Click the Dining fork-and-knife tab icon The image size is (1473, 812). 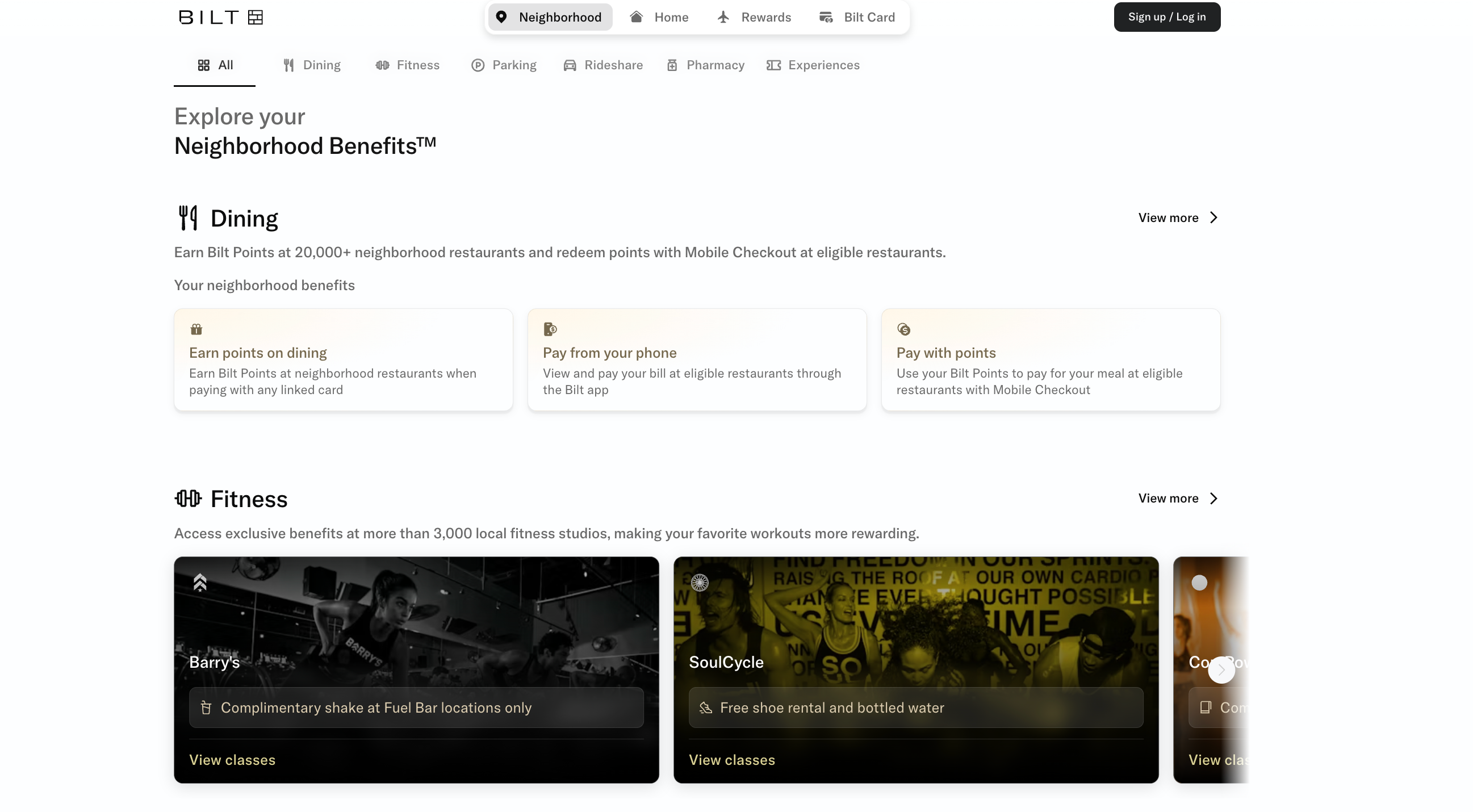coord(289,65)
